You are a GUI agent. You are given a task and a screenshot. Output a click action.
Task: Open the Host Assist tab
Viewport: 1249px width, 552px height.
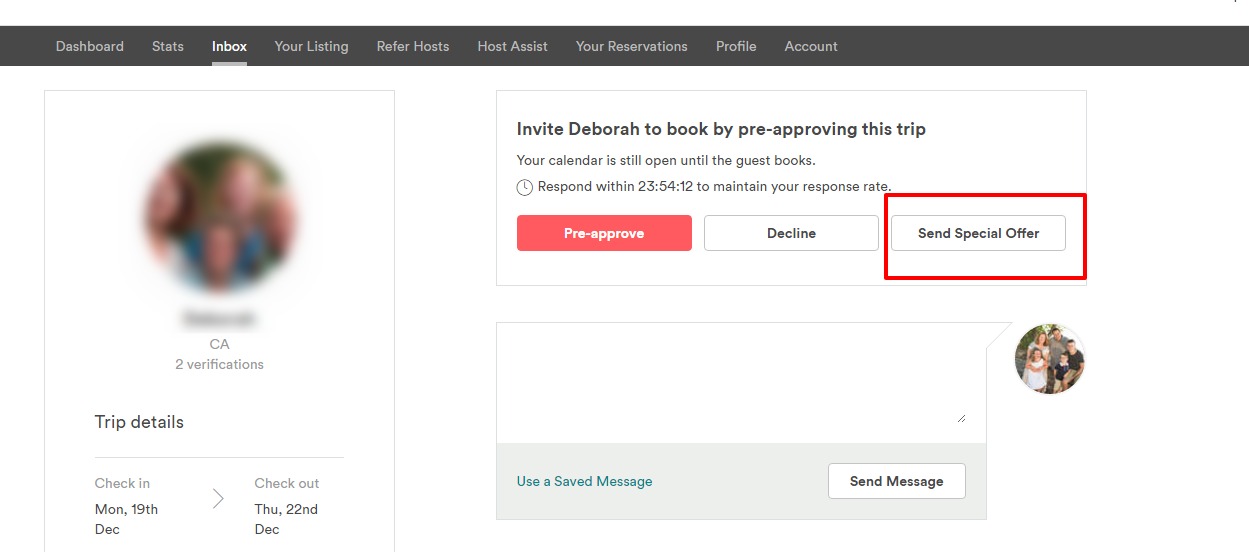coord(512,46)
